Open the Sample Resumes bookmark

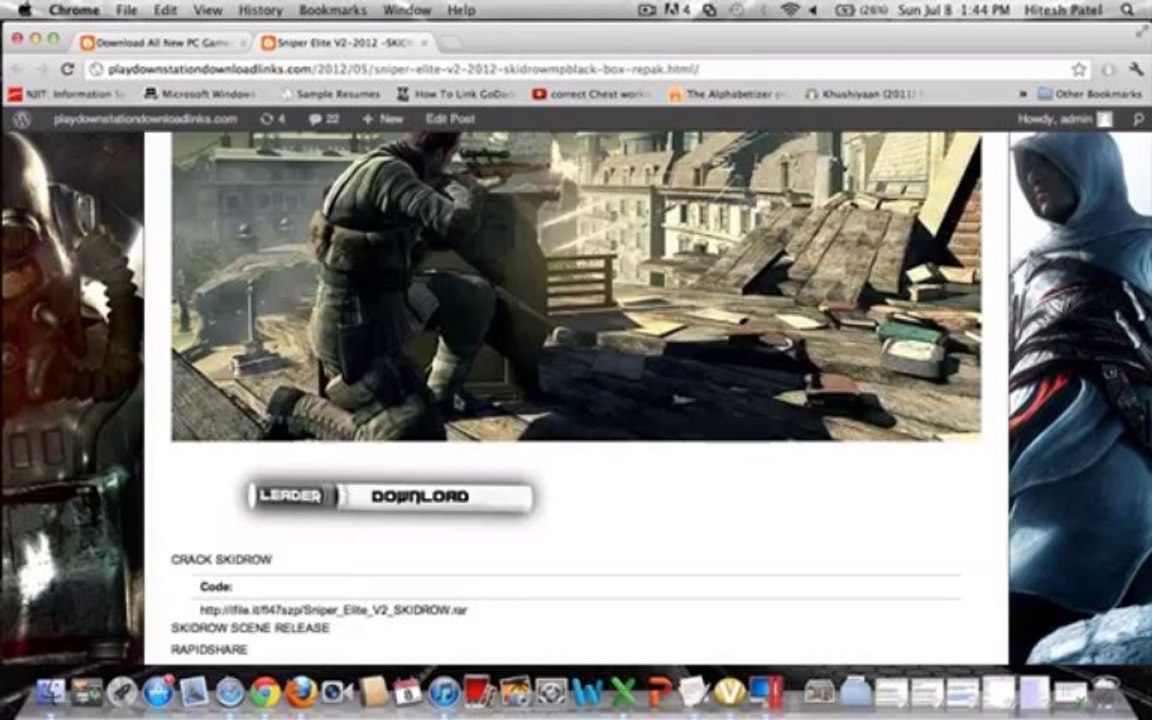[330, 94]
